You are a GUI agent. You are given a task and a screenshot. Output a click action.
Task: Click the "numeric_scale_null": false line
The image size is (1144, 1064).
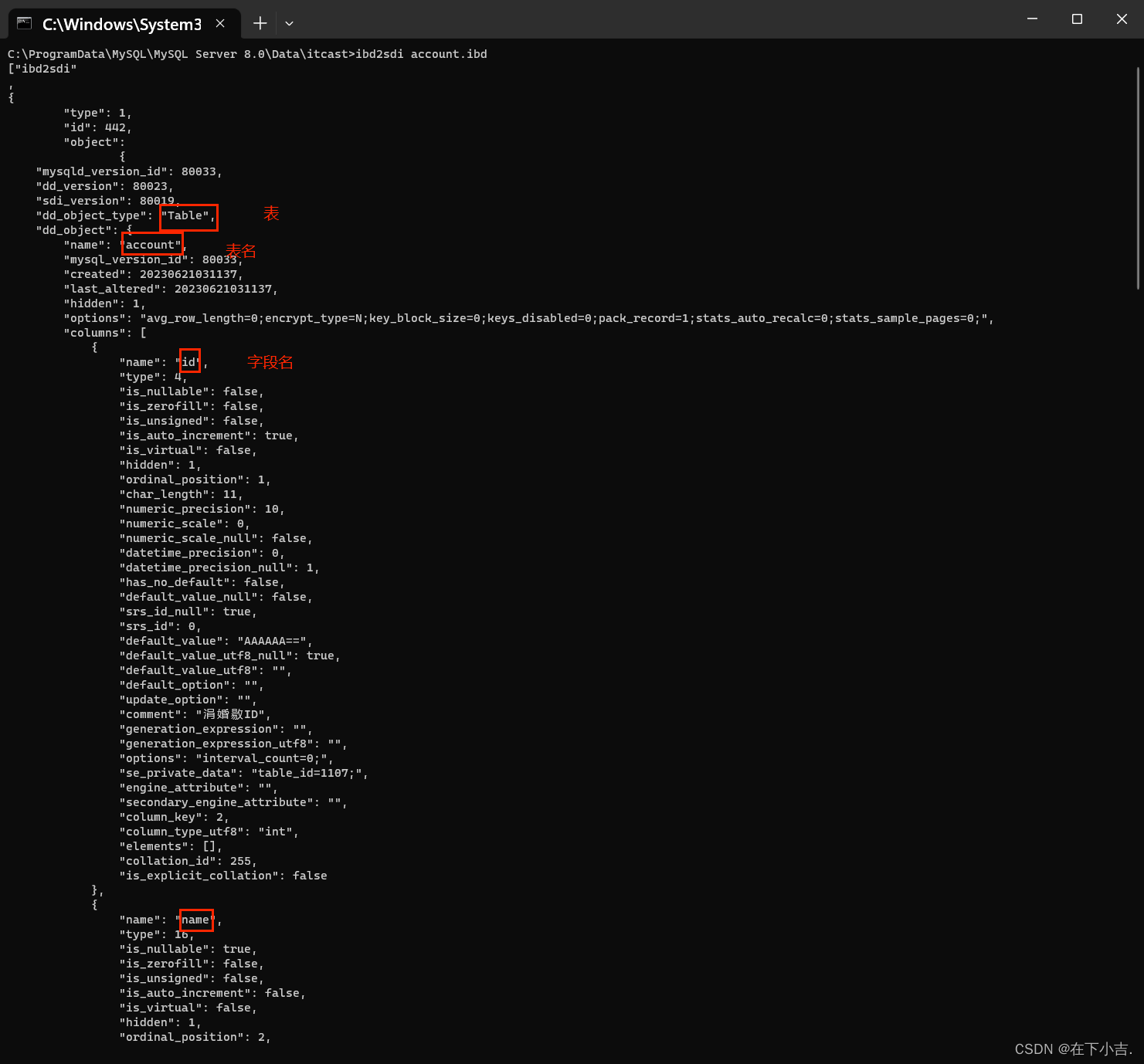point(216,538)
